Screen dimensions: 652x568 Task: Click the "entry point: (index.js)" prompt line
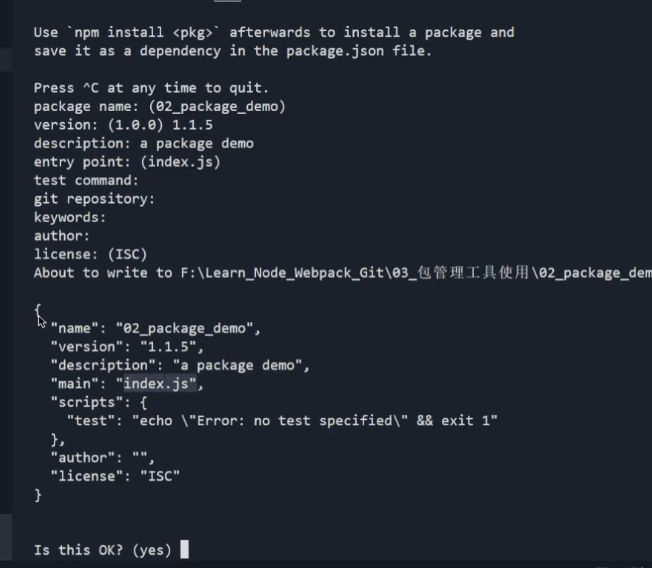click(127, 162)
